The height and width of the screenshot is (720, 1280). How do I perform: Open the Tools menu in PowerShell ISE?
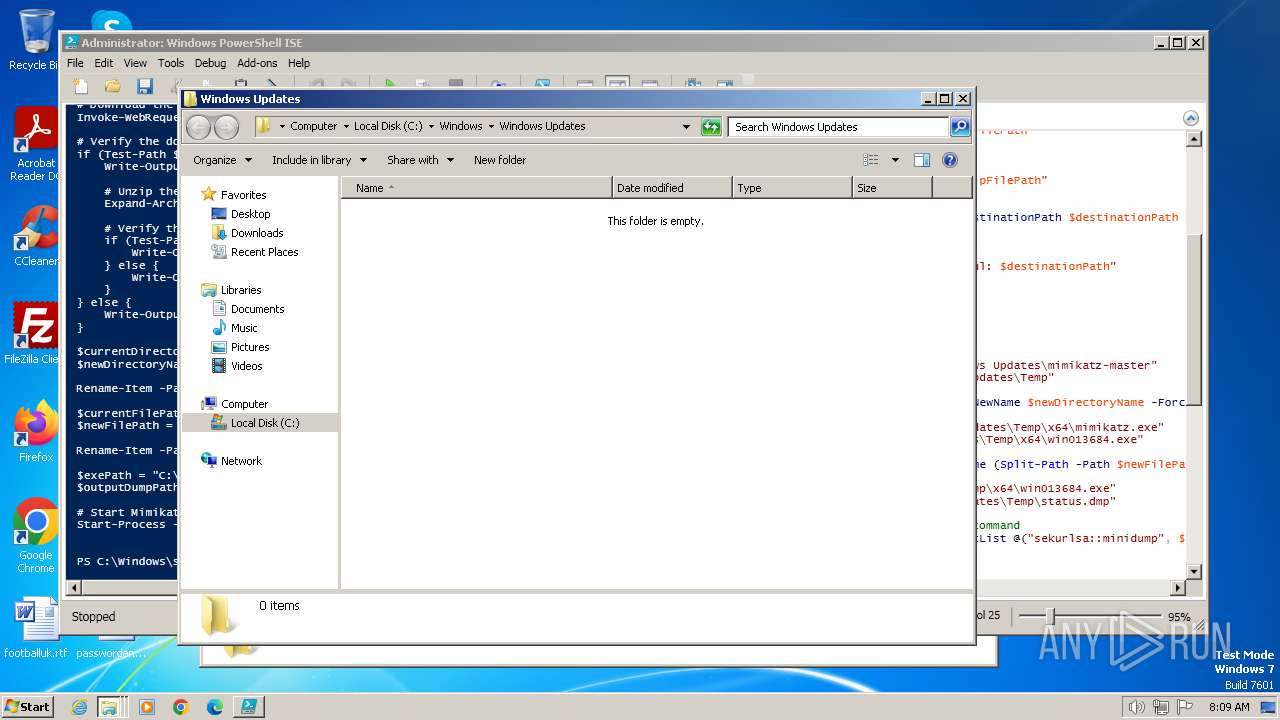click(171, 63)
